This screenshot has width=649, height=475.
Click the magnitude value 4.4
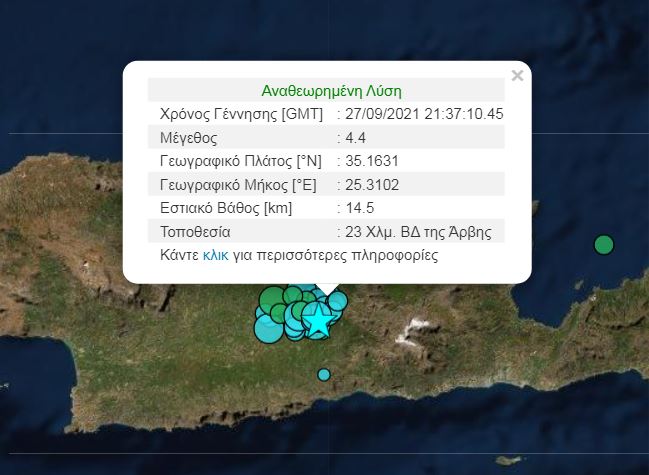click(356, 137)
